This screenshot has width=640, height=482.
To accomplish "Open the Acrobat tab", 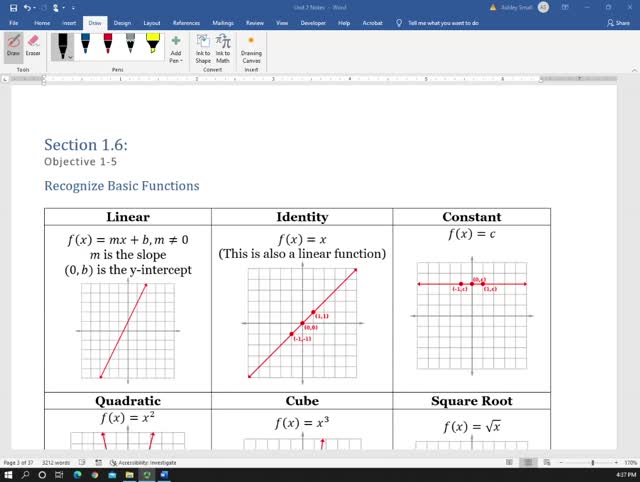I will pos(372,23).
